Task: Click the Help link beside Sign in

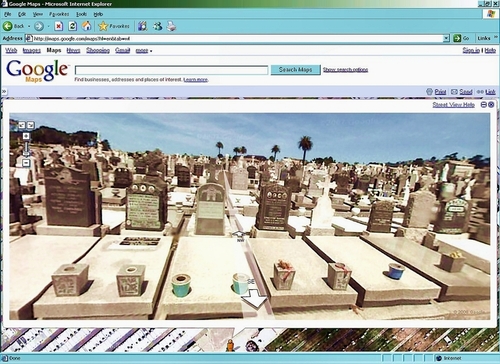Action: [x=490, y=50]
